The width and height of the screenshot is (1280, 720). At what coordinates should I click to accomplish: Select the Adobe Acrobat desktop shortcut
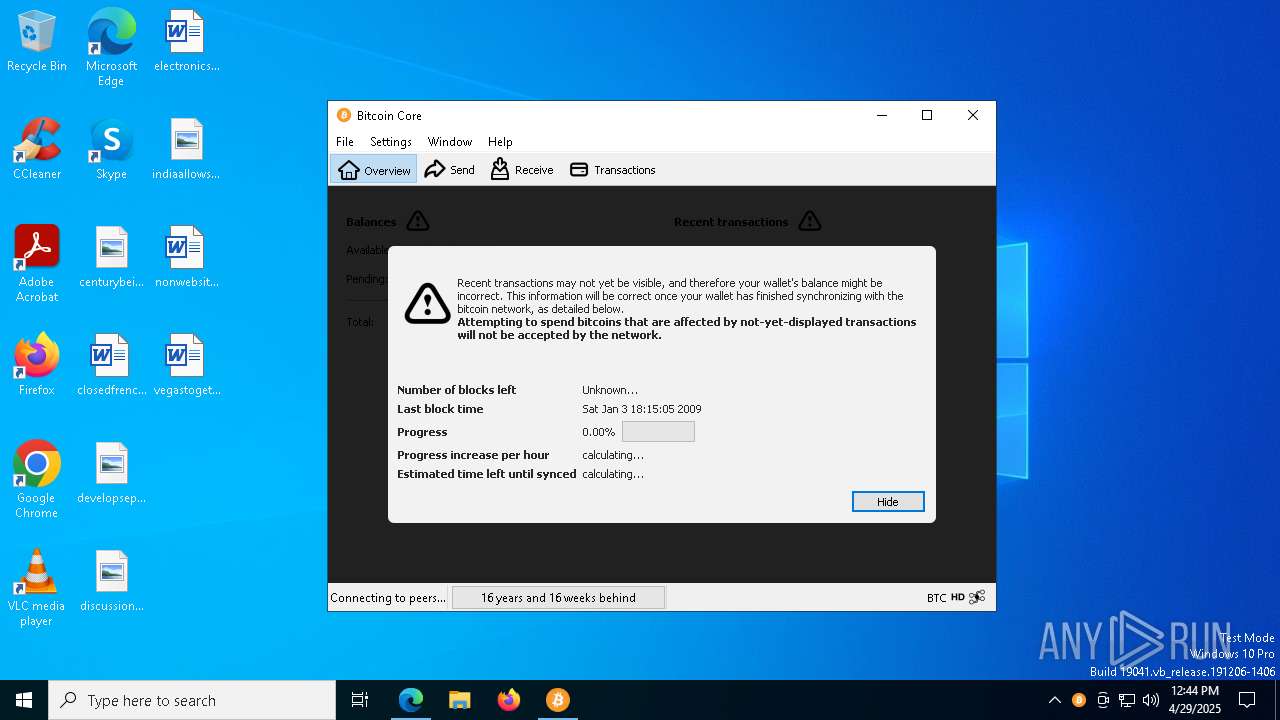[37, 264]
